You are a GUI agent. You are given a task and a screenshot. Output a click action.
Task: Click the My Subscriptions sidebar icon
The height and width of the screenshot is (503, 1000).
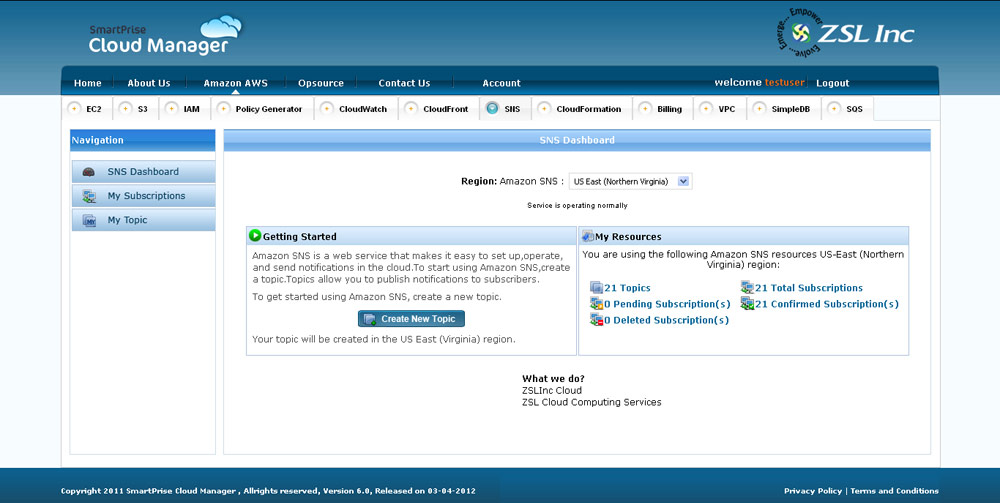pyautogui.click(x=89, y=196)
